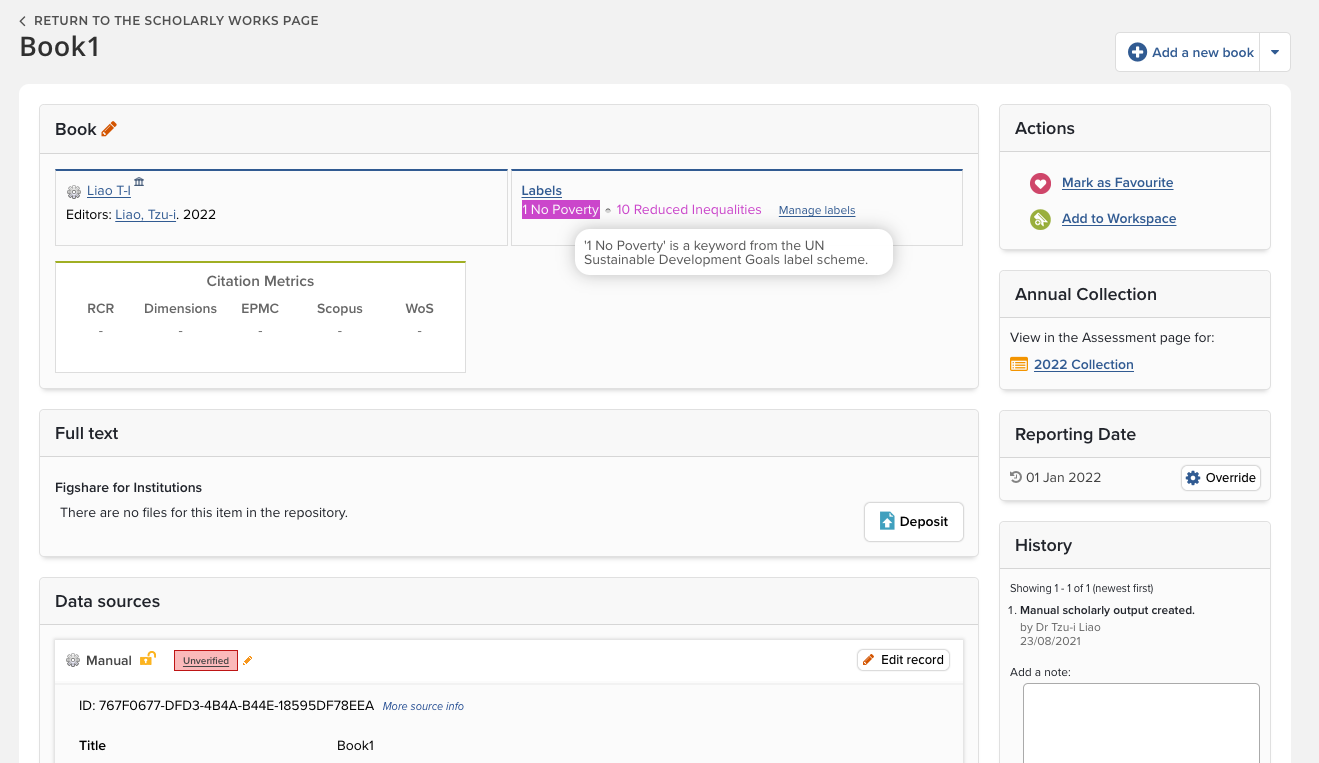Open the Manage labels link
This screenshot has height=763, width=1319.
click(x=816, y=211)
